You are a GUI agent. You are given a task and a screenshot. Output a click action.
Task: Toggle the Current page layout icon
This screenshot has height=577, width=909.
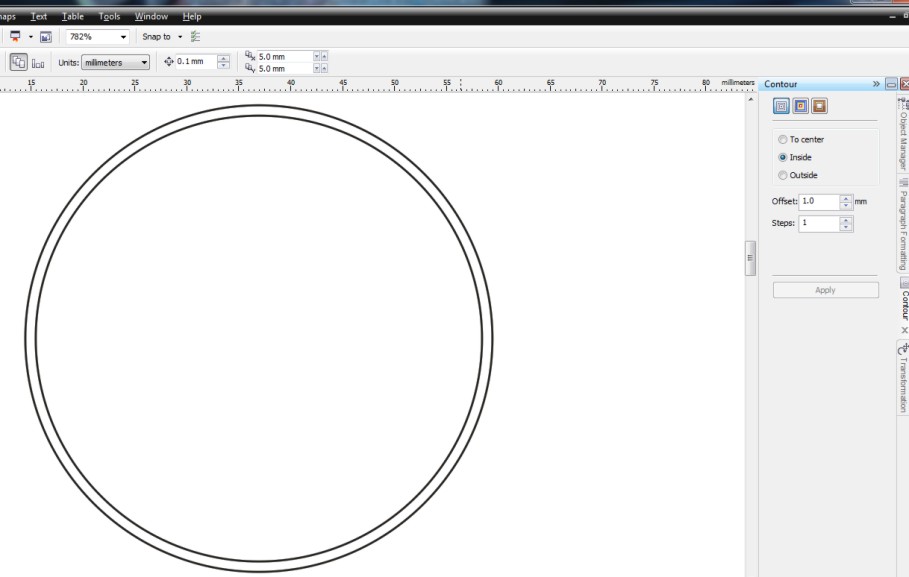(x=19, y=62)
